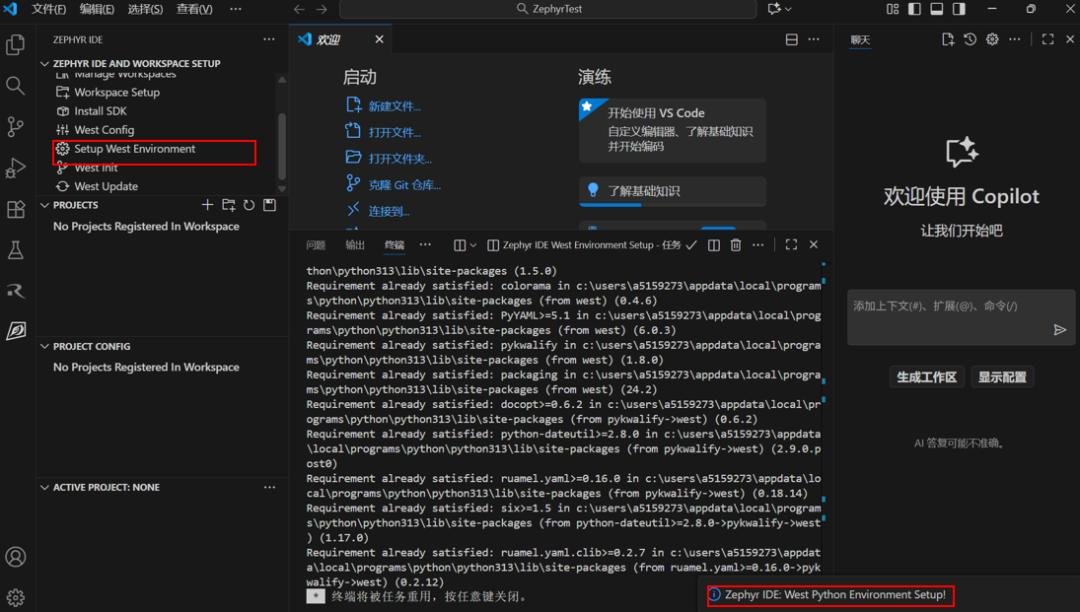Run Setup West Environment
The image size is (1080, 612).
135,149
